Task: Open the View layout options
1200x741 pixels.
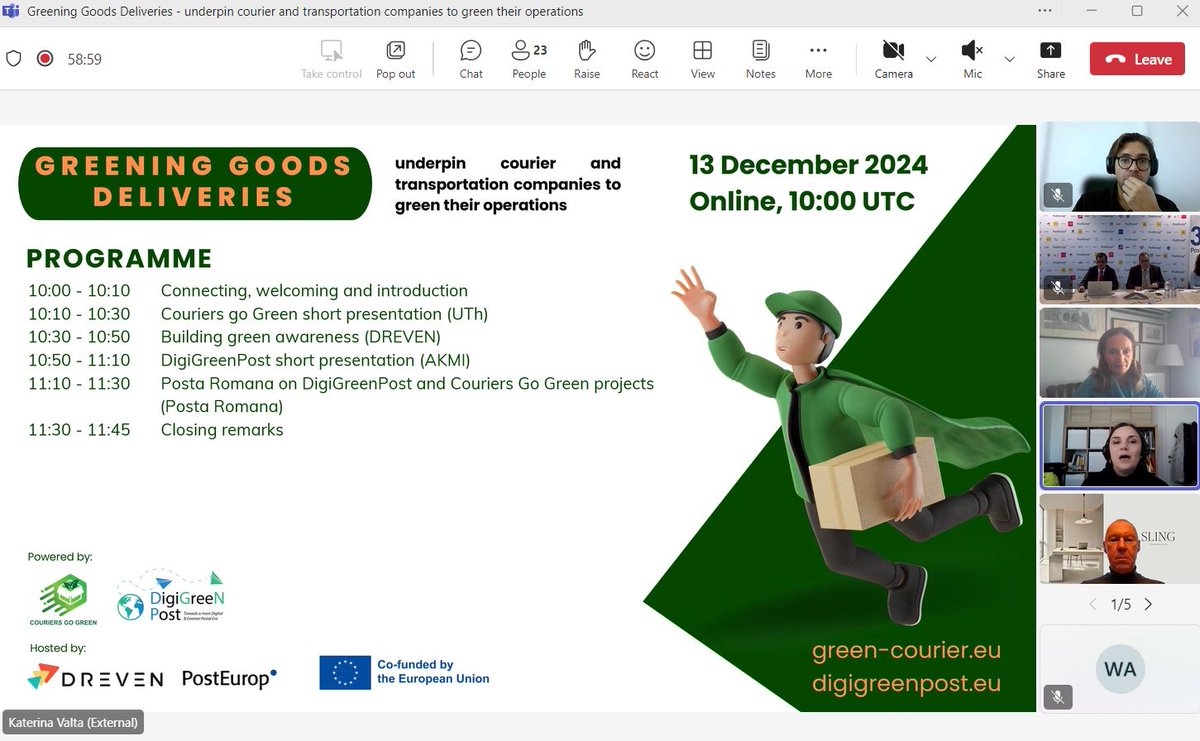Action: point(703,59)
